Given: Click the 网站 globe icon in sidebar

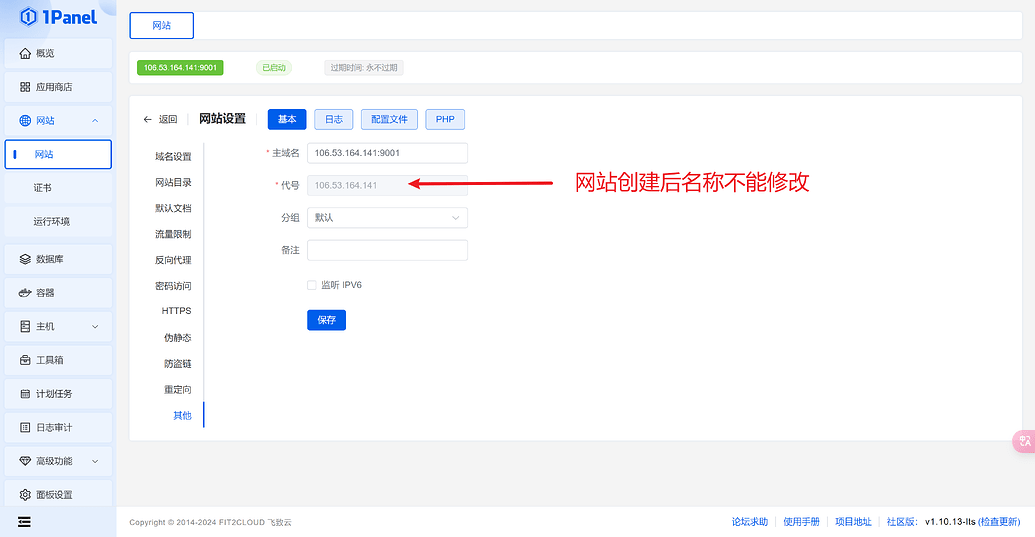Looking at the screenshot, I should pyautogui.click(x=25, y=121).
